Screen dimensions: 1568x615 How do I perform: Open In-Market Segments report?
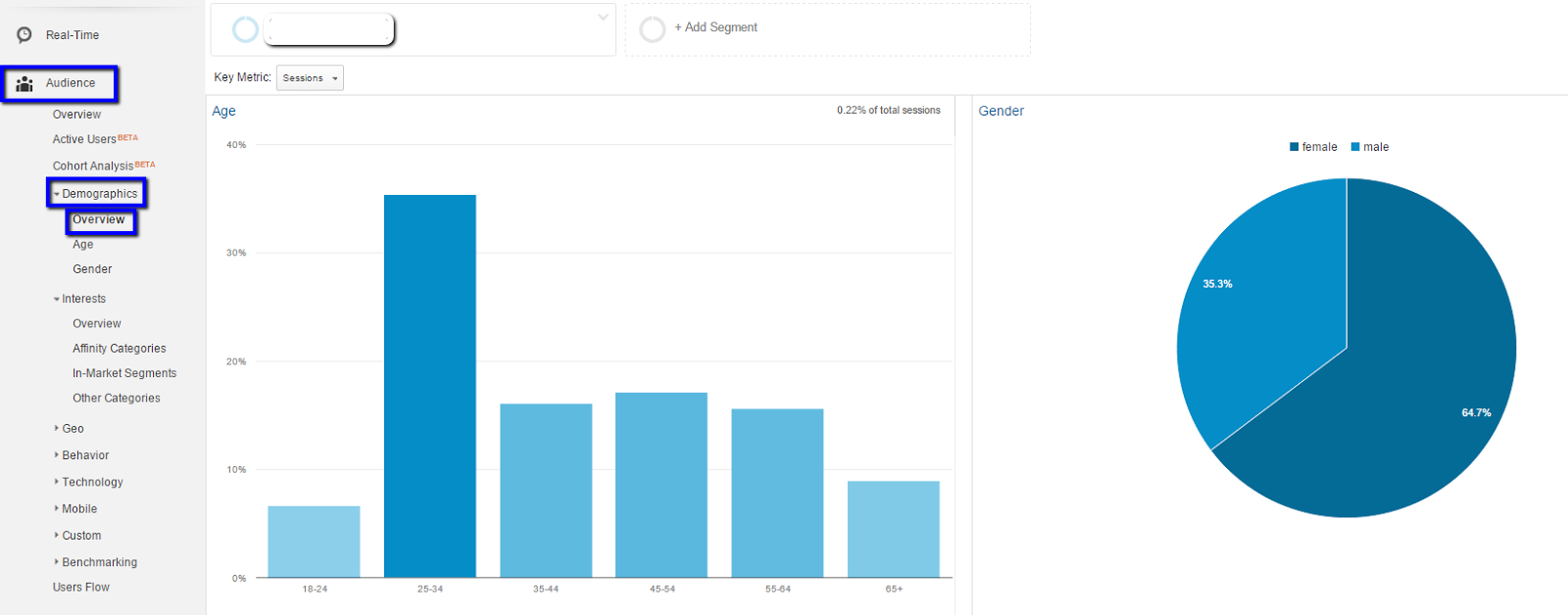(124, 373)
